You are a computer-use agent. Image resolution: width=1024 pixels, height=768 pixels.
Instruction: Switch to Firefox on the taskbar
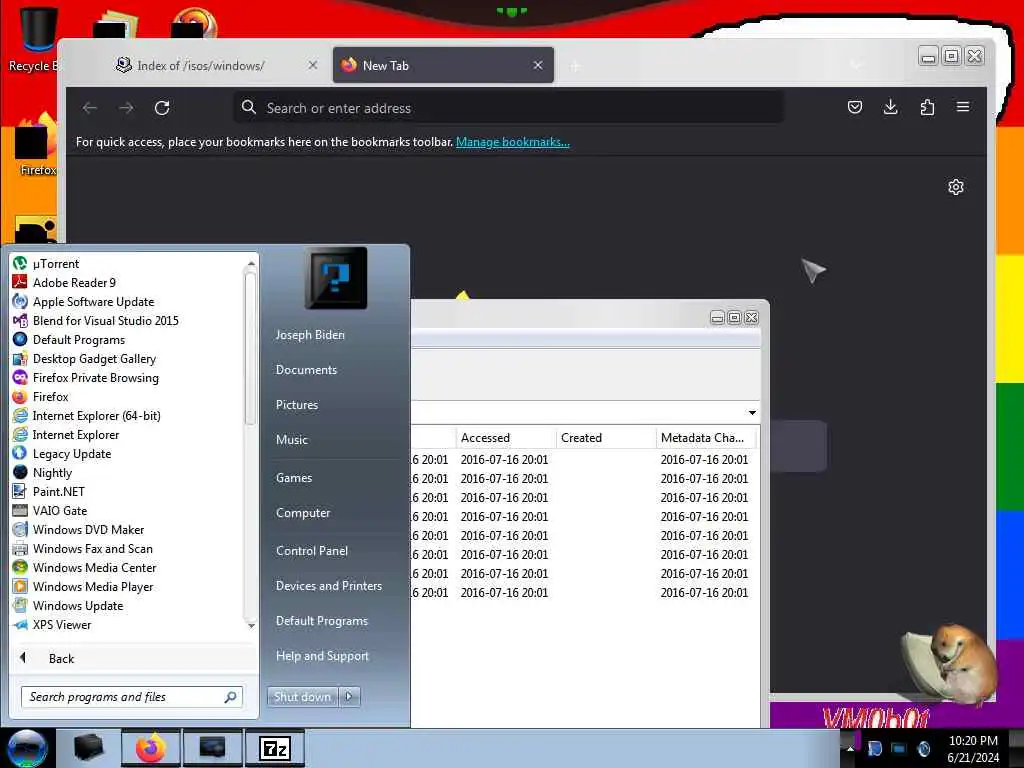pyautogui.click(x=151, y=748)
